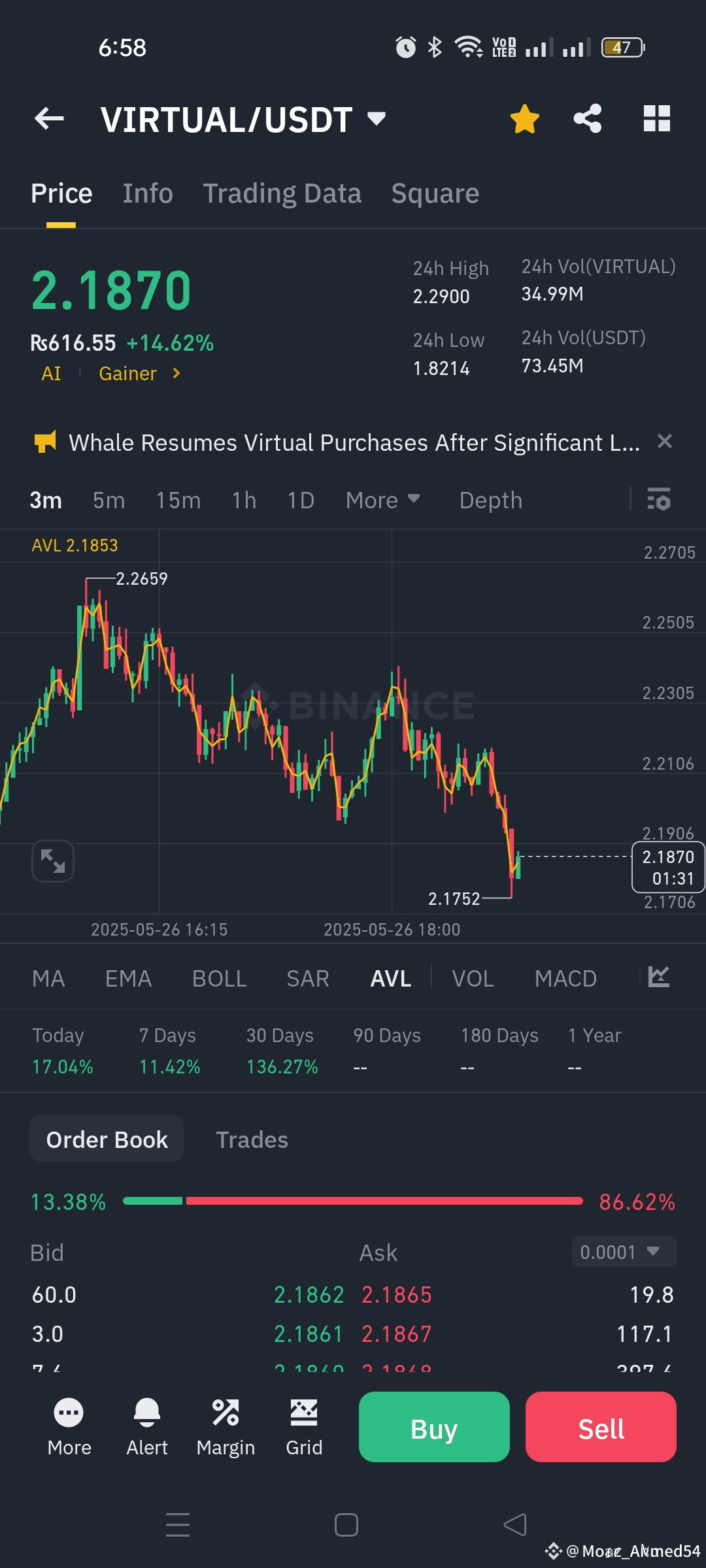The height and width of the screenshot is (1568, 706).
Task: Toggle the VOL sub-indicator
Action: coord(473,979)
